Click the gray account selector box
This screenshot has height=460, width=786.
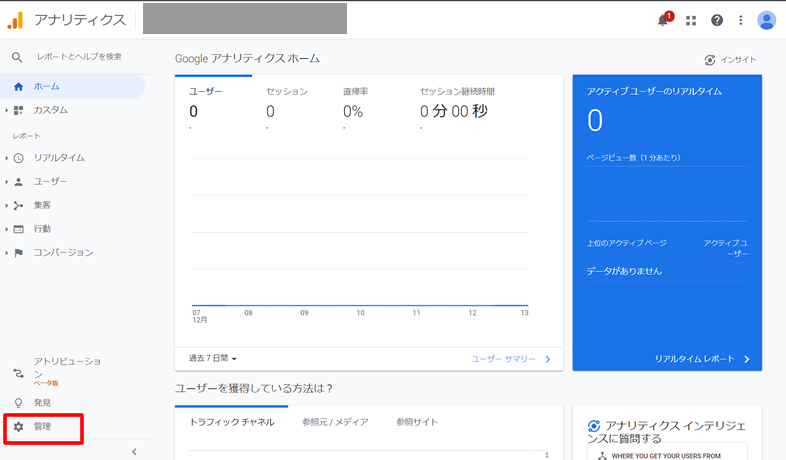(245, 19)
